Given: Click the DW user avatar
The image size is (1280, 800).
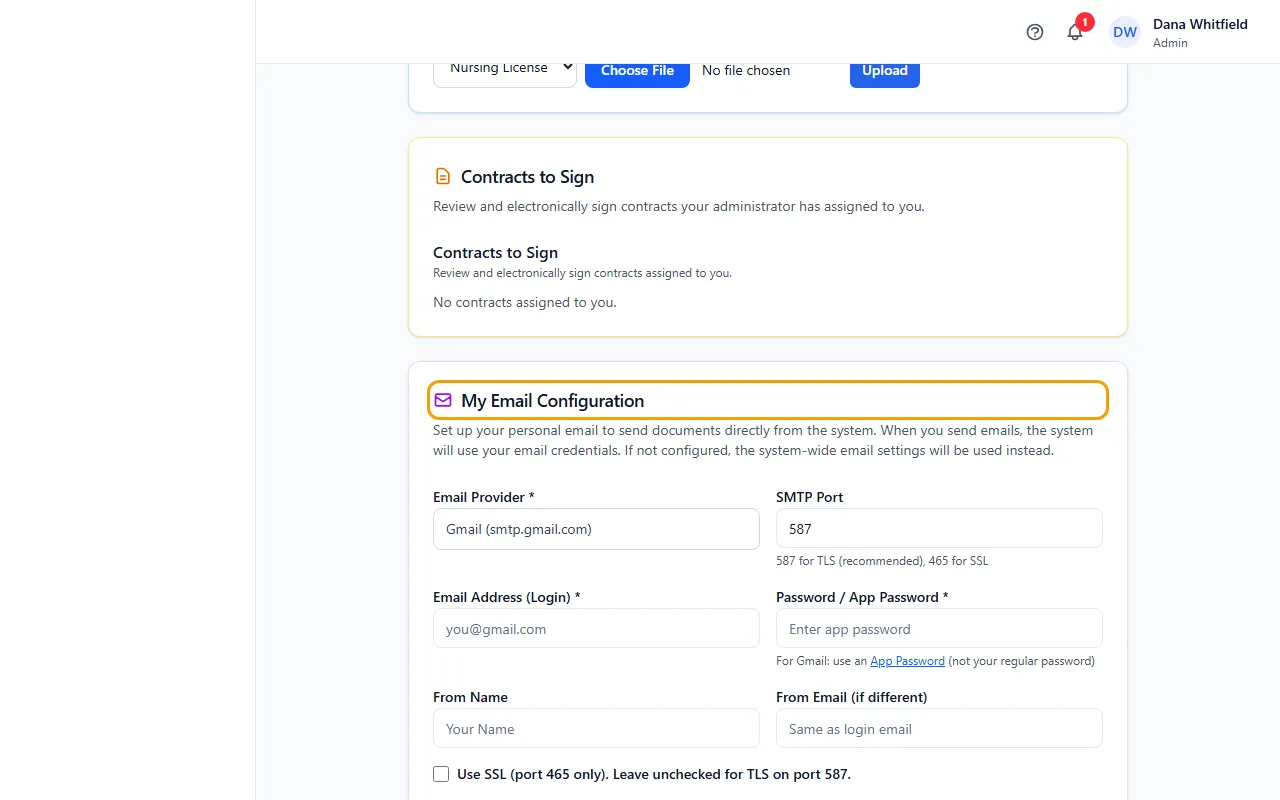Looking at the screenshot, I should click(1125, 32).
